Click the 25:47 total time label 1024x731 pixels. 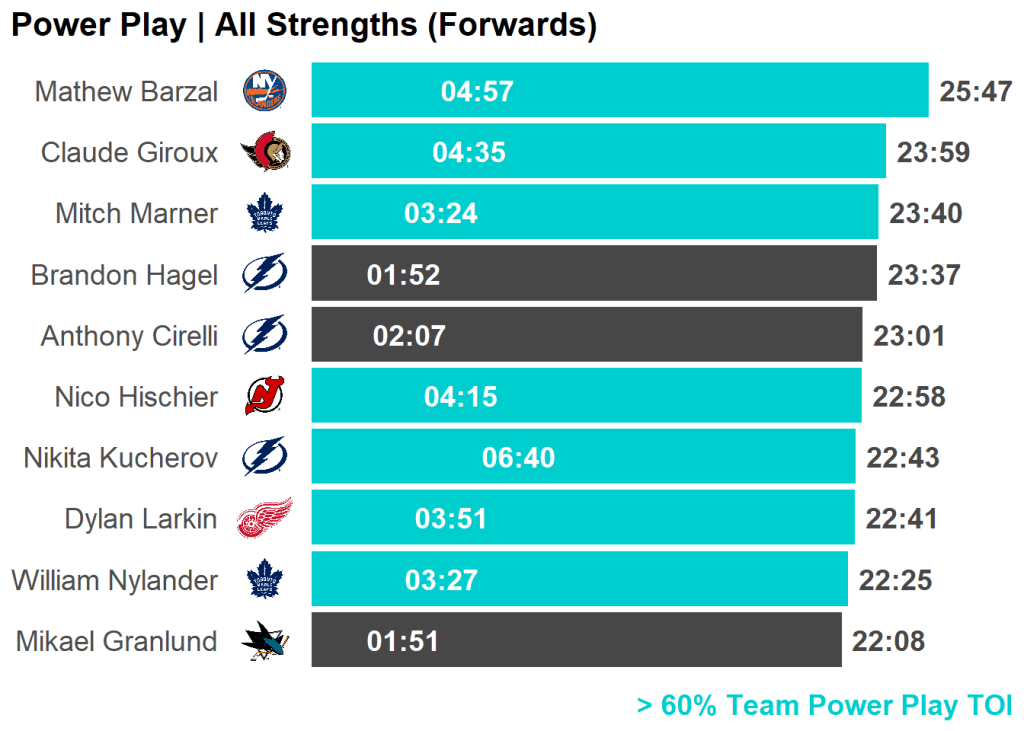coord(976,92)
